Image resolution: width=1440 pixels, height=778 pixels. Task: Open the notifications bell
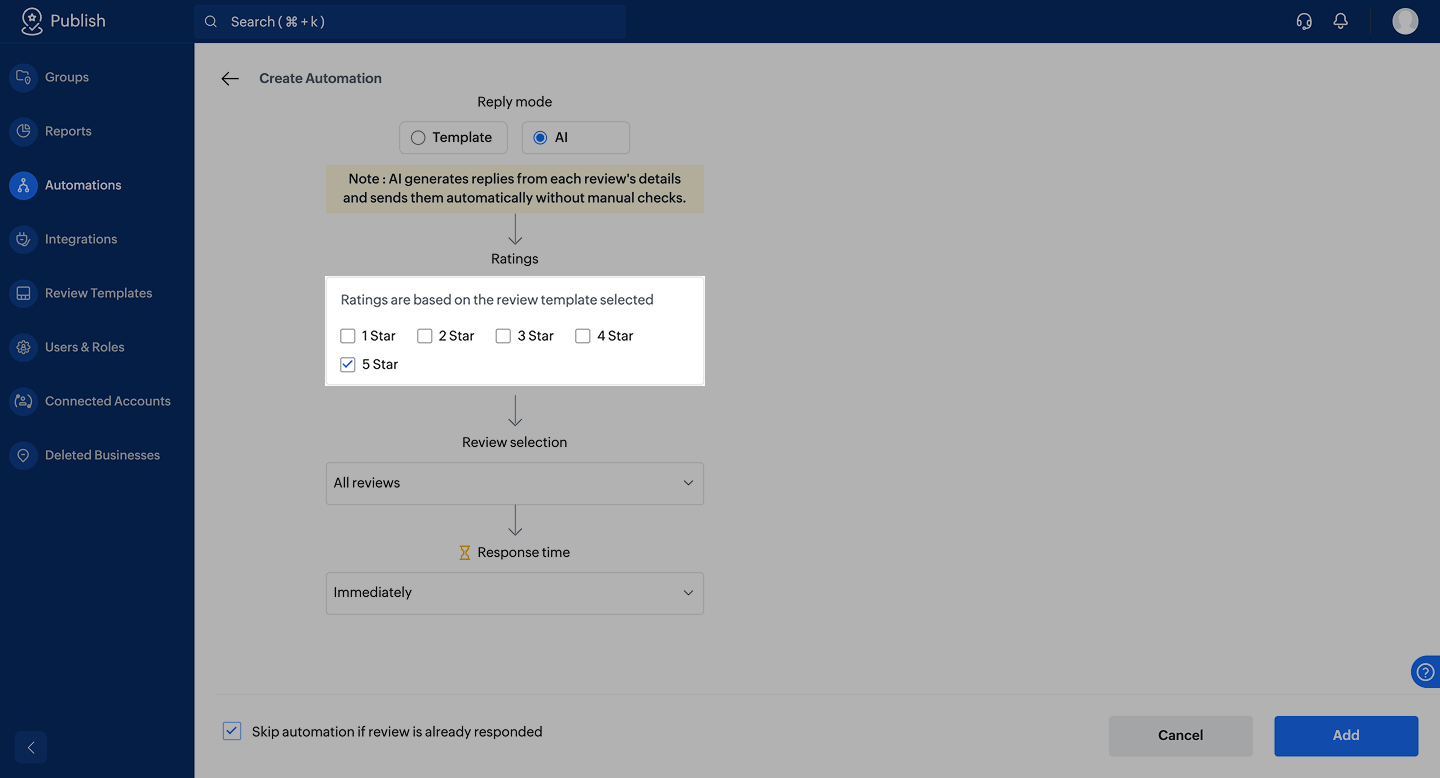tap(1341, 21)
